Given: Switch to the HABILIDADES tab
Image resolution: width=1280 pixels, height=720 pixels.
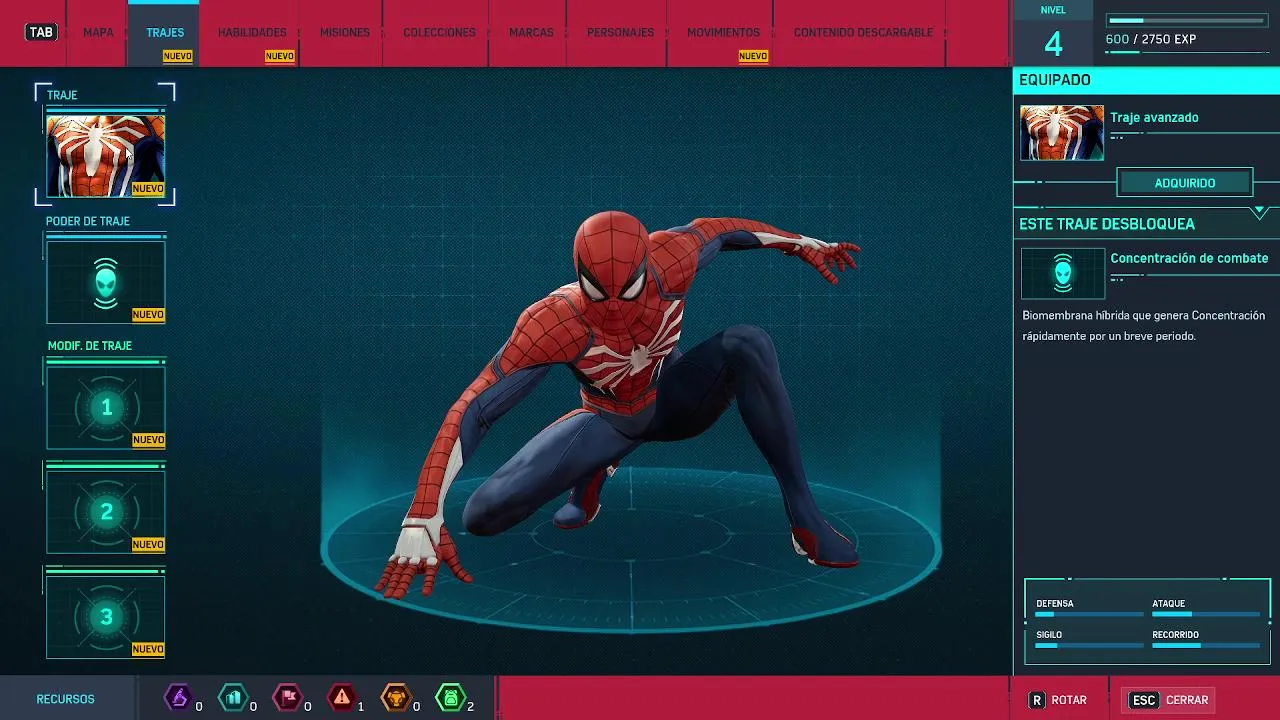Looking at the screenshot, I should click(252, 32).
